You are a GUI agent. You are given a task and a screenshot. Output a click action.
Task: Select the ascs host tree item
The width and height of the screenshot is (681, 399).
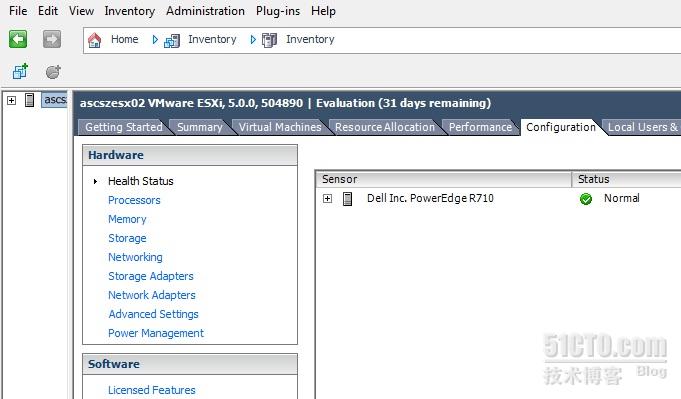(55, 100)
